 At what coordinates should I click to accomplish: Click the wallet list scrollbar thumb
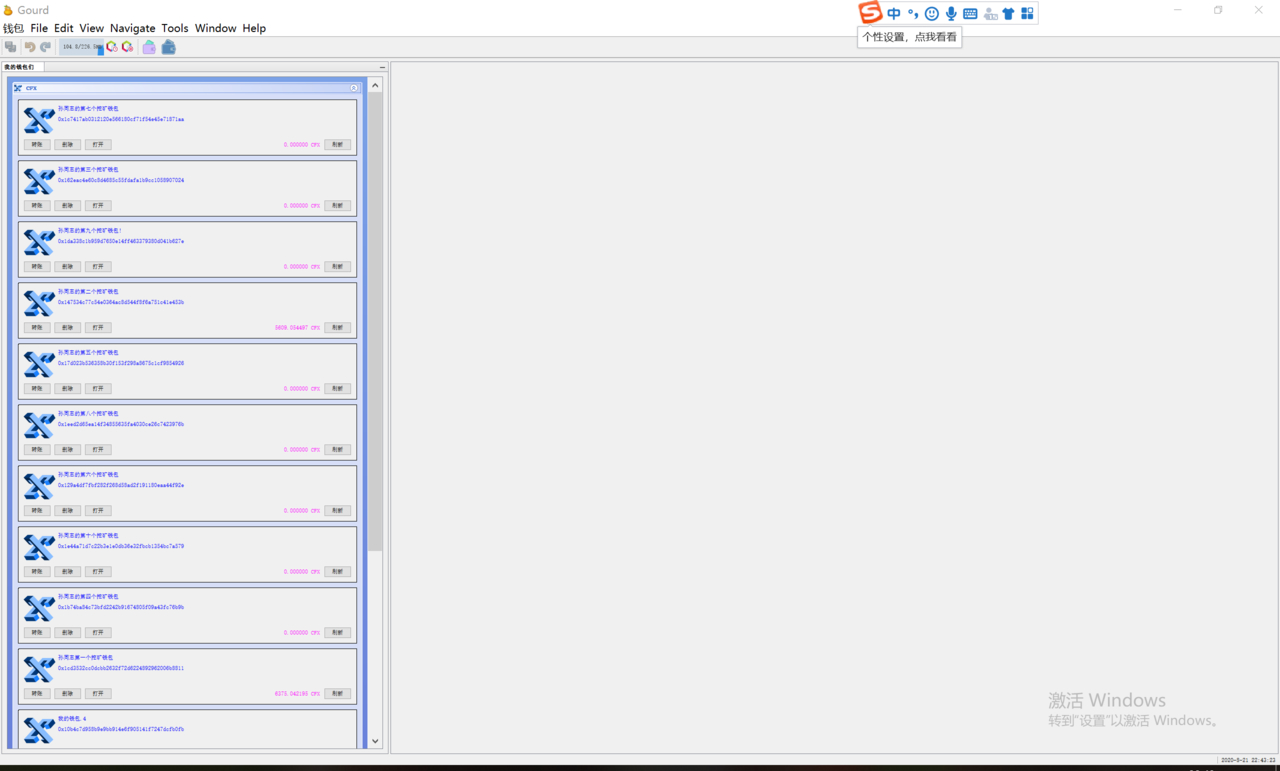tap(375, 320)
